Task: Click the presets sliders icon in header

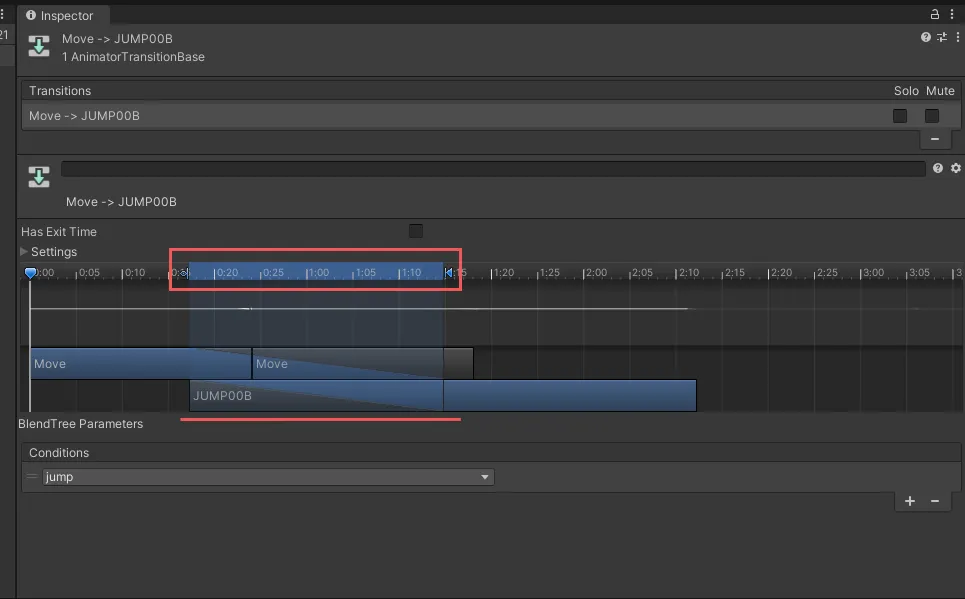Action: pos(941,37)
